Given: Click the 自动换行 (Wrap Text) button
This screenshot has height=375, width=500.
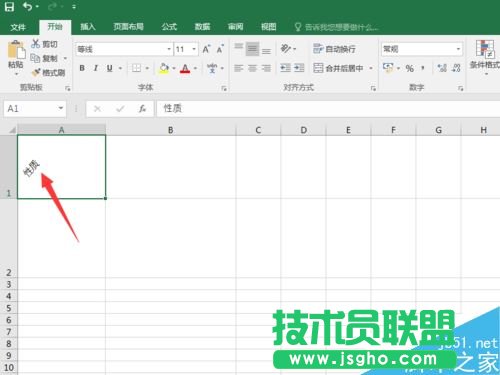Looking at the screenshot, I should tap(334, 49).
